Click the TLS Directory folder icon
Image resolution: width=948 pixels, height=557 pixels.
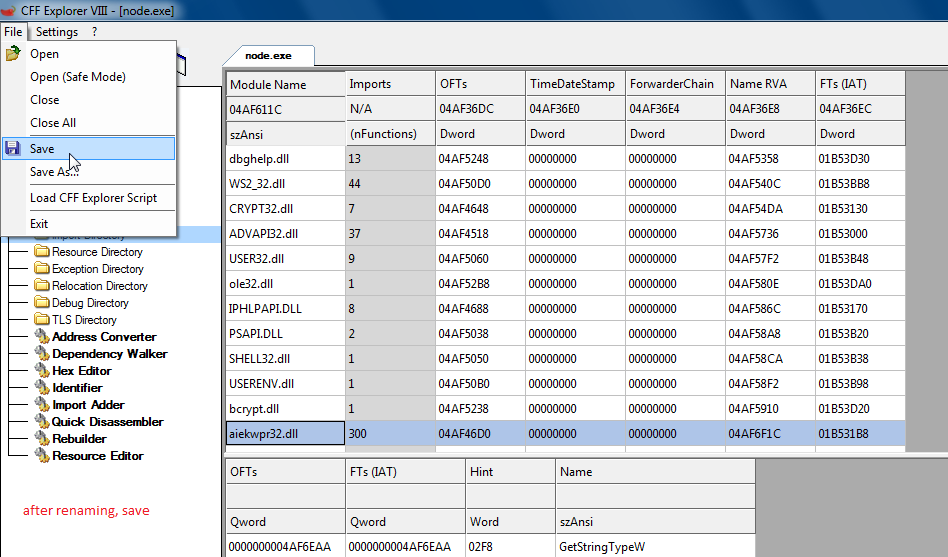[x=42, y=319]
